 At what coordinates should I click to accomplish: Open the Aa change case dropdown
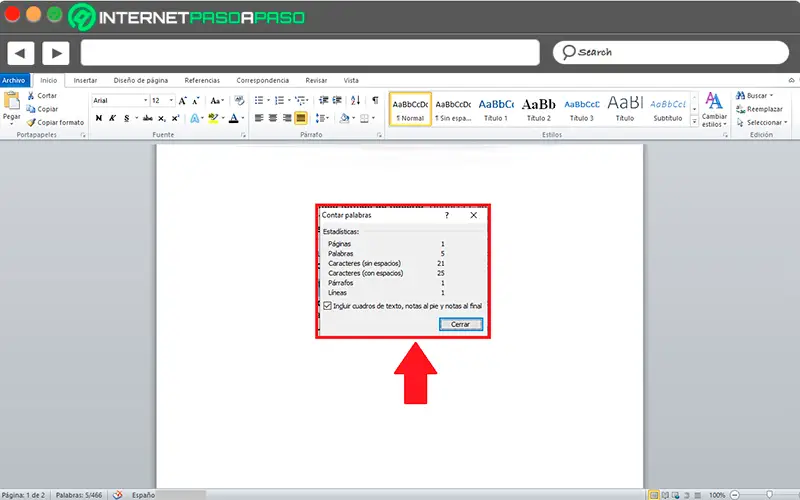point(217,101)
